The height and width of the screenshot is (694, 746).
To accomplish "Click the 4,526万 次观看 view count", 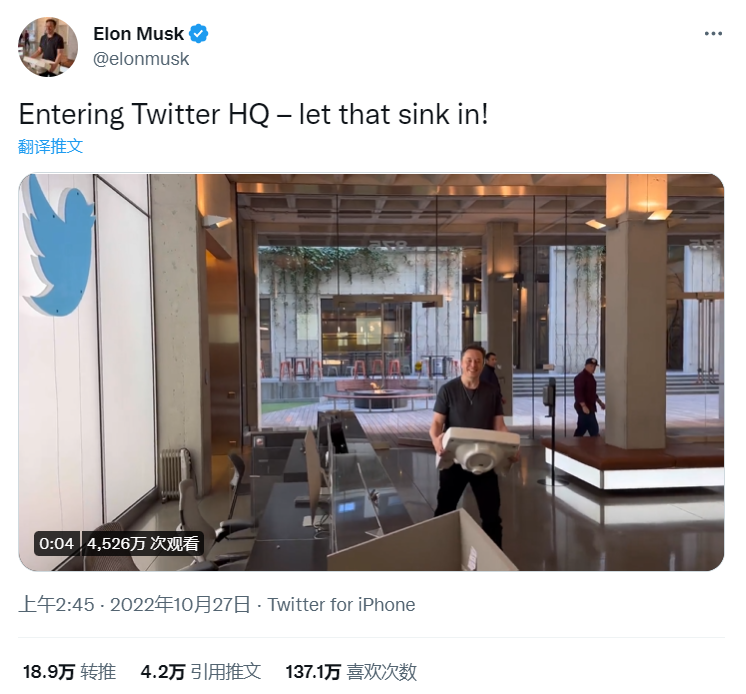I will (143, 544).
